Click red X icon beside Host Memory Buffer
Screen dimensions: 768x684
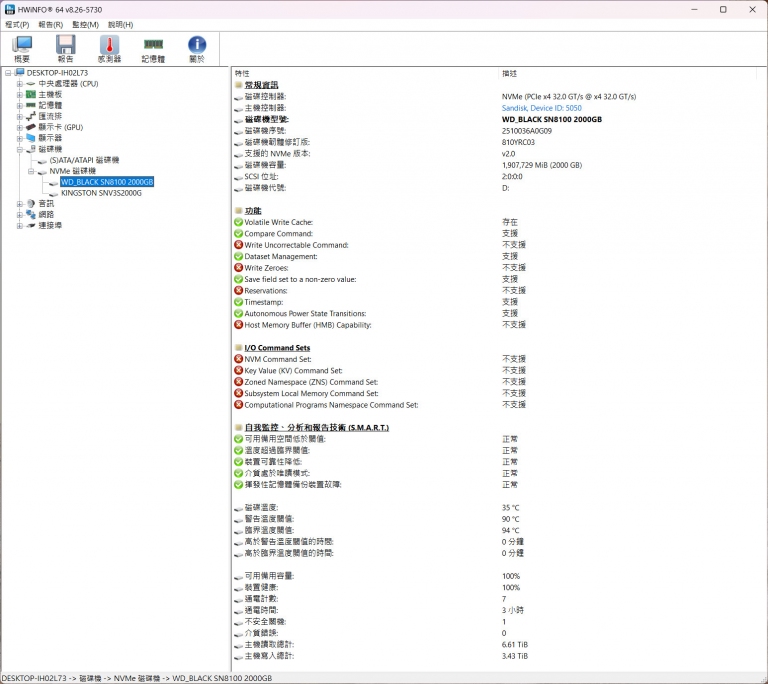tap(239, 324)
